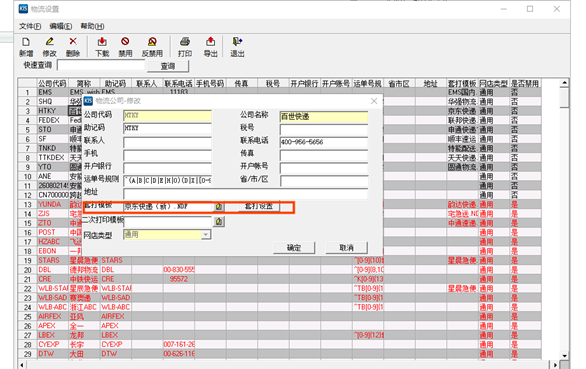Viewport: 586px width, 369px height.
Task: Click the 打印 printer icon
Action: 185,42
